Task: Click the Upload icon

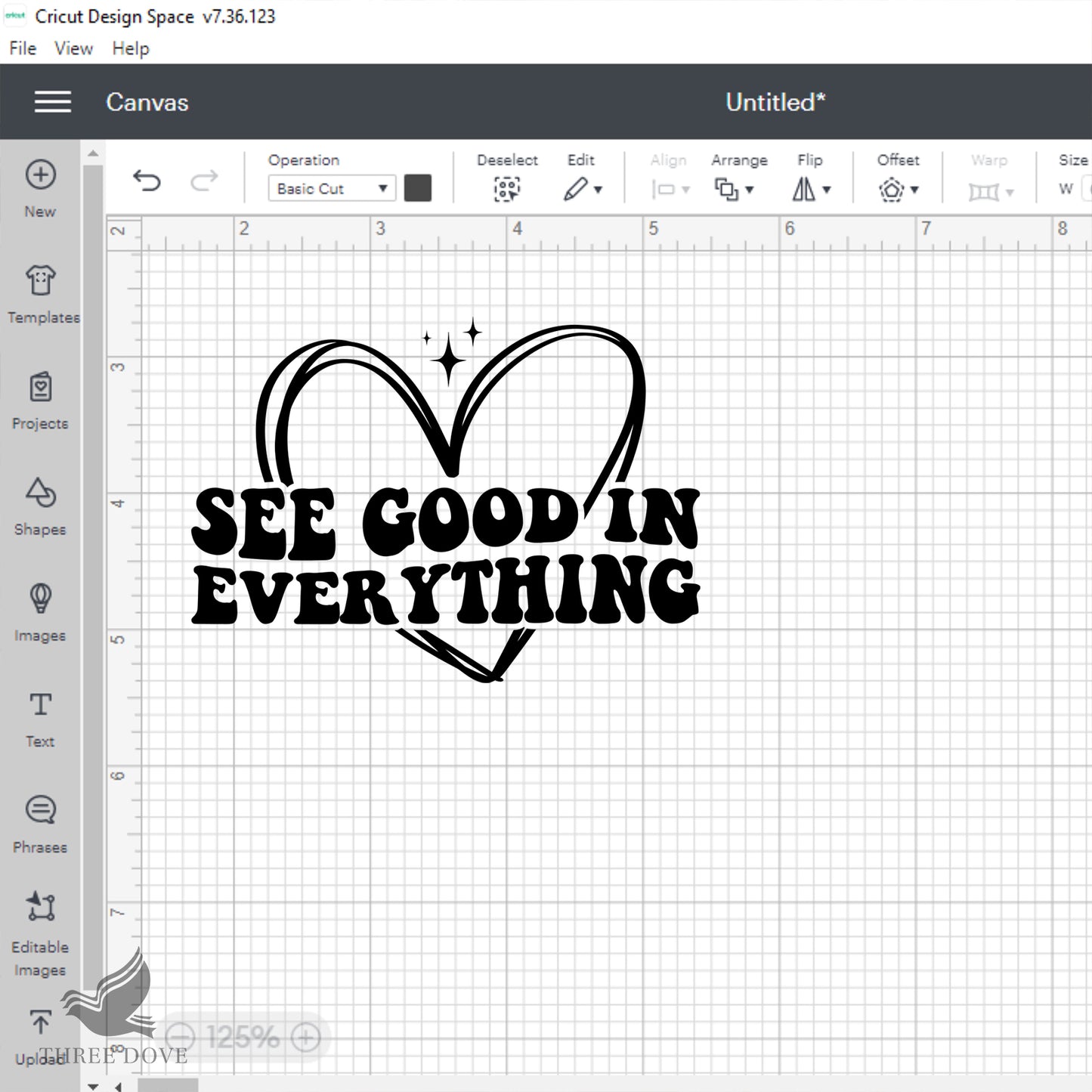Action: (x=40, y=1023)
